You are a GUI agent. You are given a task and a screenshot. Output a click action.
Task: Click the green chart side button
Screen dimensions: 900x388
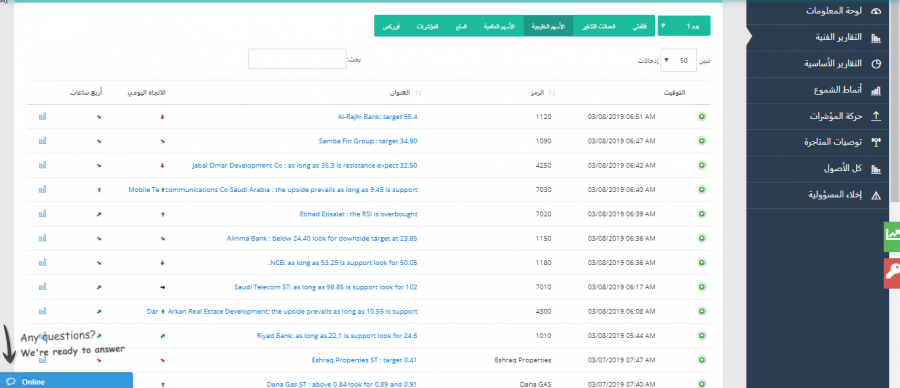tap(891, 236)
